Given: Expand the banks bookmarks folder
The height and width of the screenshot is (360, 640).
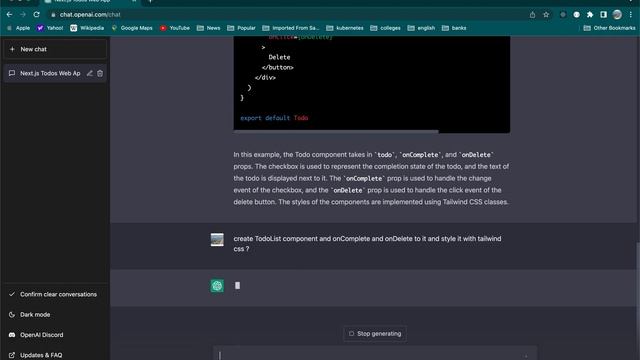Looking at the screenshot, I should (454, 28).
